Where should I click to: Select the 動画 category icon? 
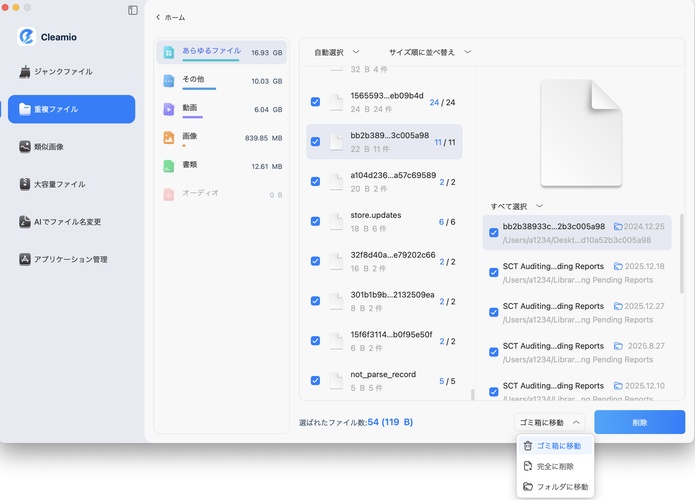170,108
